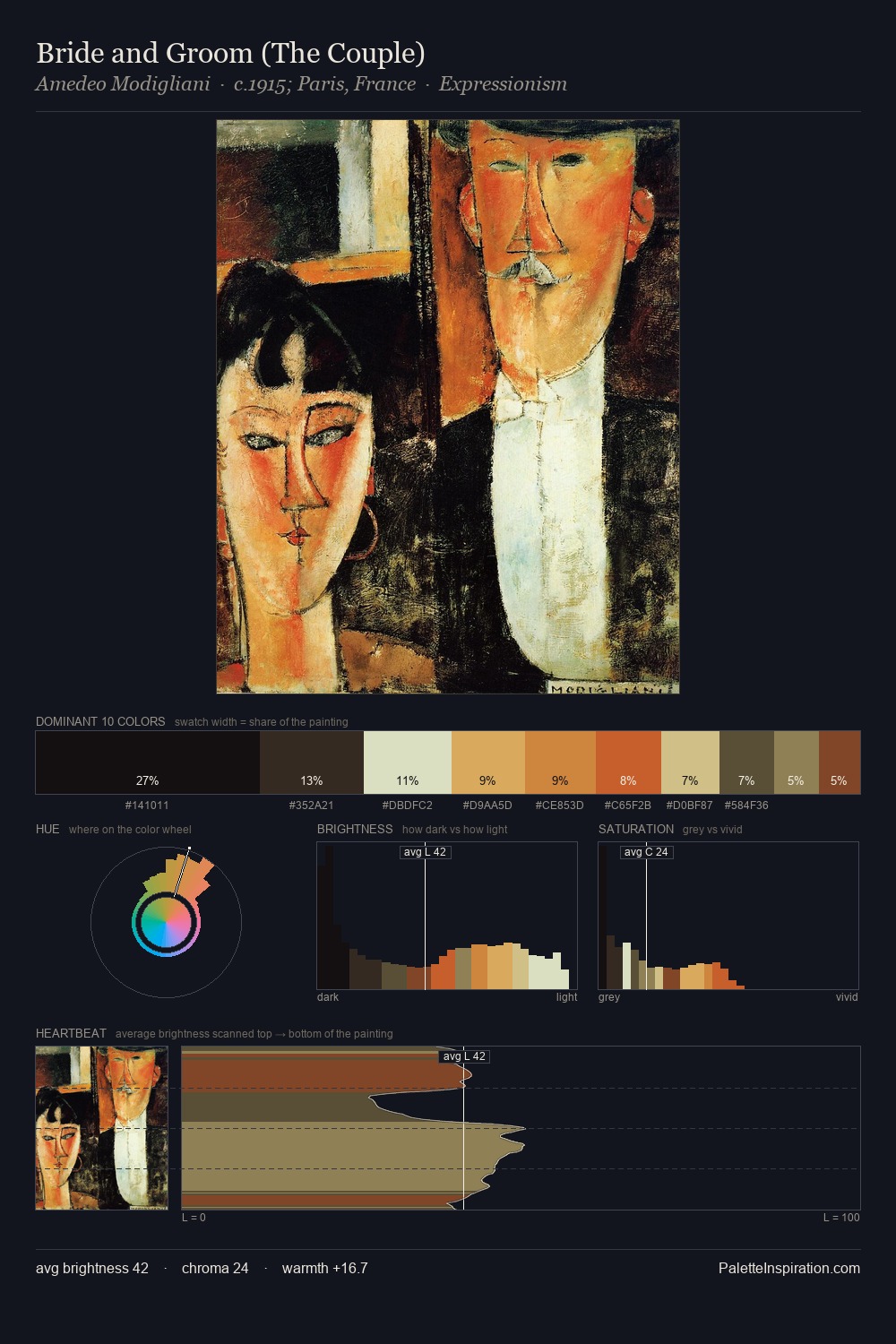Click the HUE section heading

47,829
